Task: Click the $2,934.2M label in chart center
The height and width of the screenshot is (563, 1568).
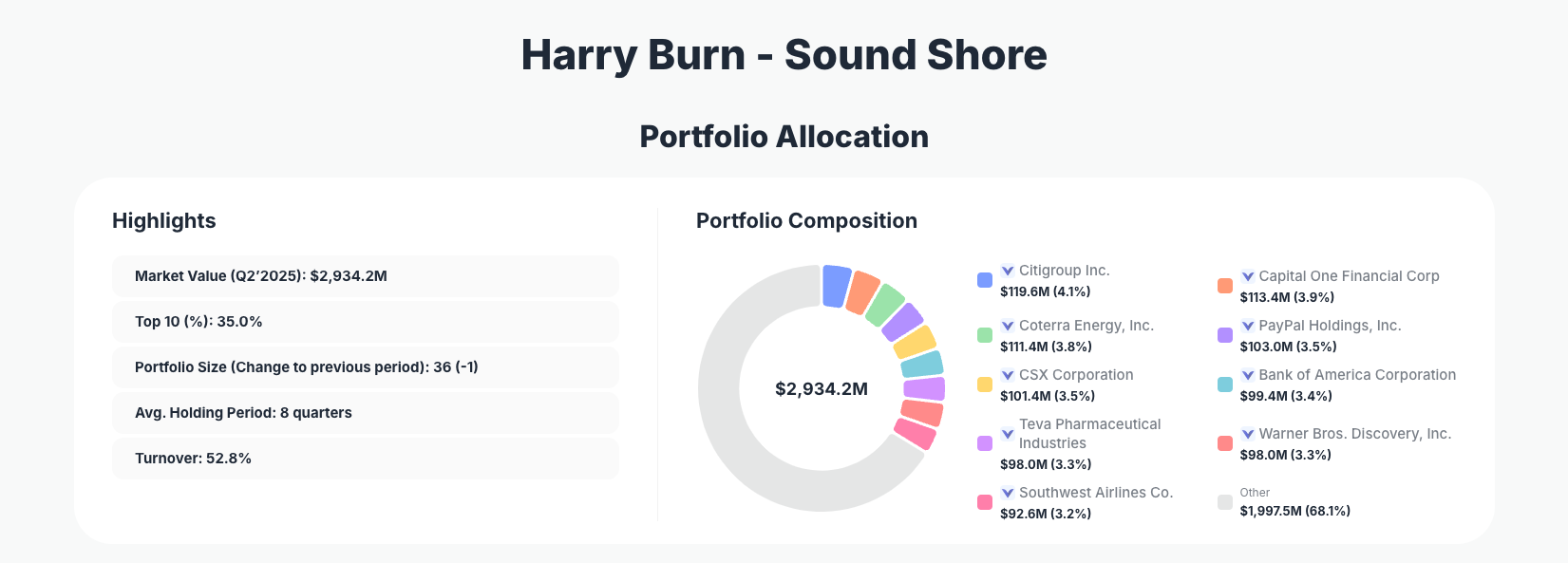Action: click(x=822, y=389)
